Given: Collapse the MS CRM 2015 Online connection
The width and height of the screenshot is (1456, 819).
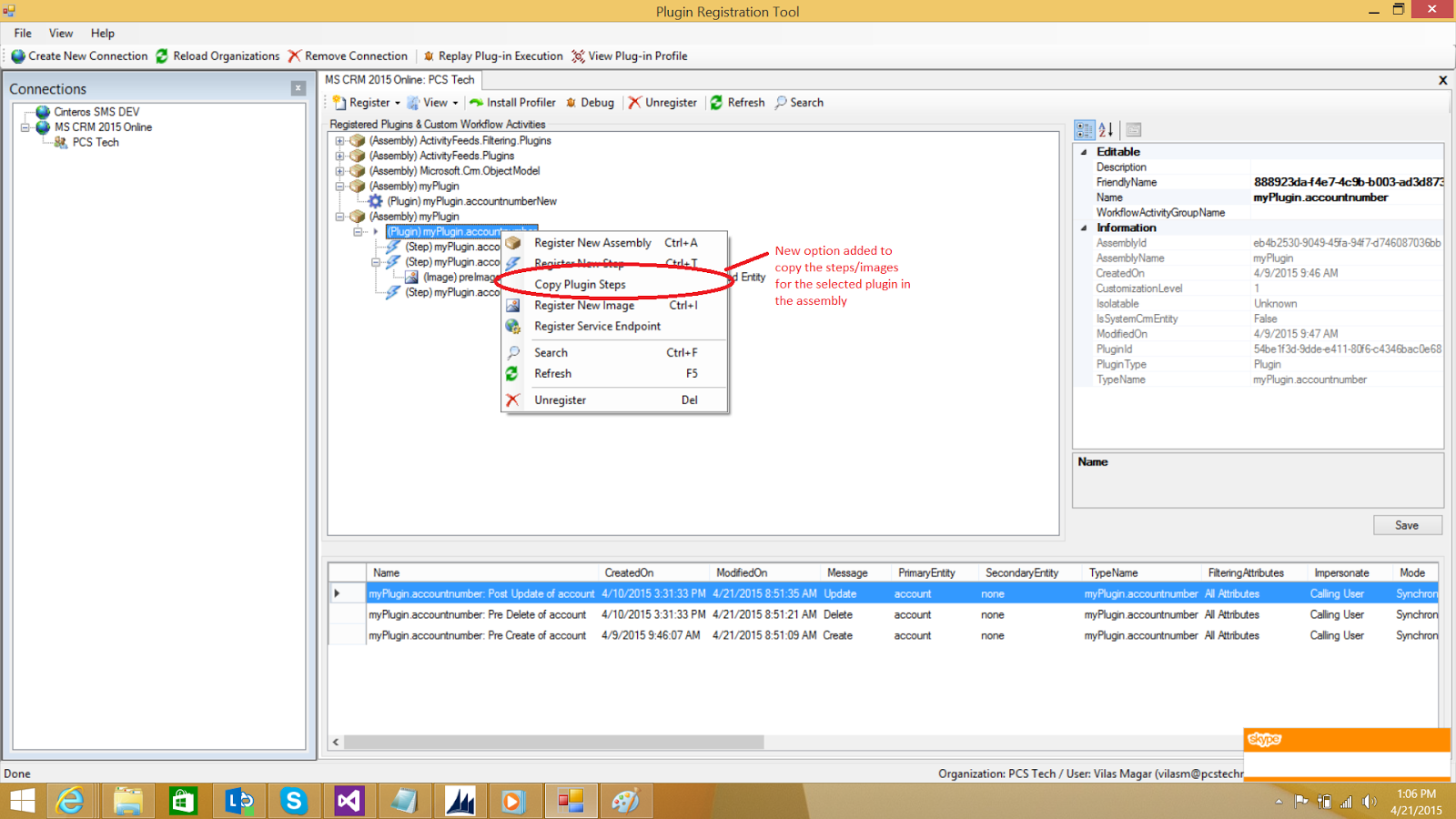Looking at the screenshot, I should click(25, 126).
